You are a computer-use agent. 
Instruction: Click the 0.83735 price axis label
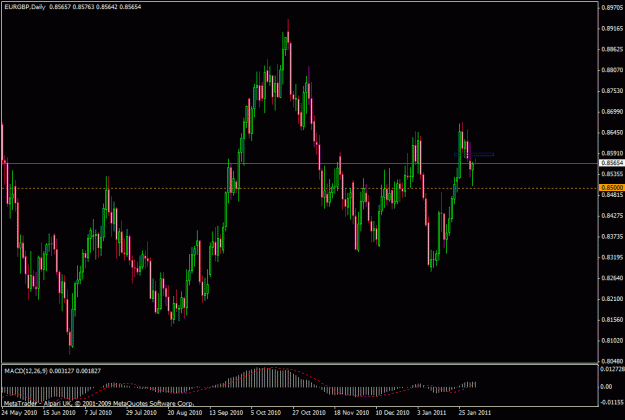pos(612,237)
